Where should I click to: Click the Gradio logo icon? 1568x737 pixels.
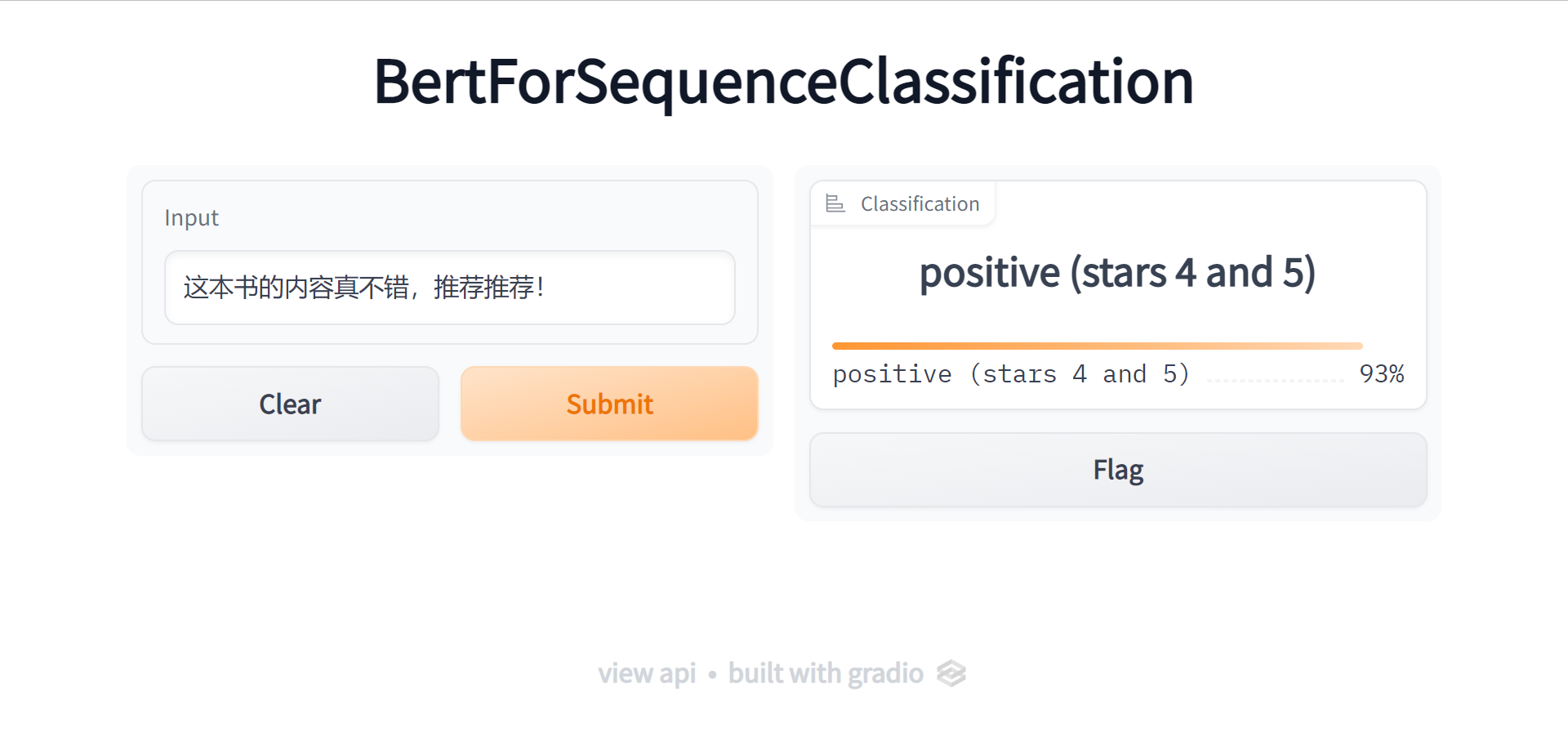[951, 673]
